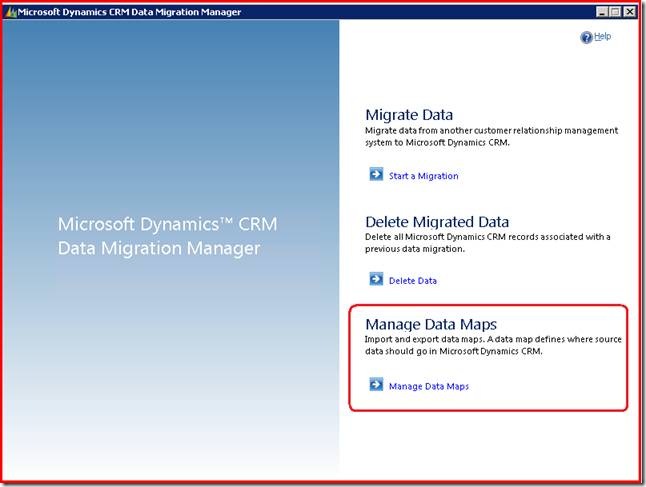
Task: Start a Migration via its link
Action: tap(423, 176)
